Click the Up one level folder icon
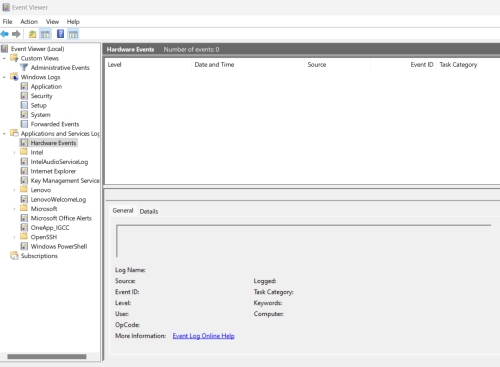 pyautogui.click(x=32, y=34)
